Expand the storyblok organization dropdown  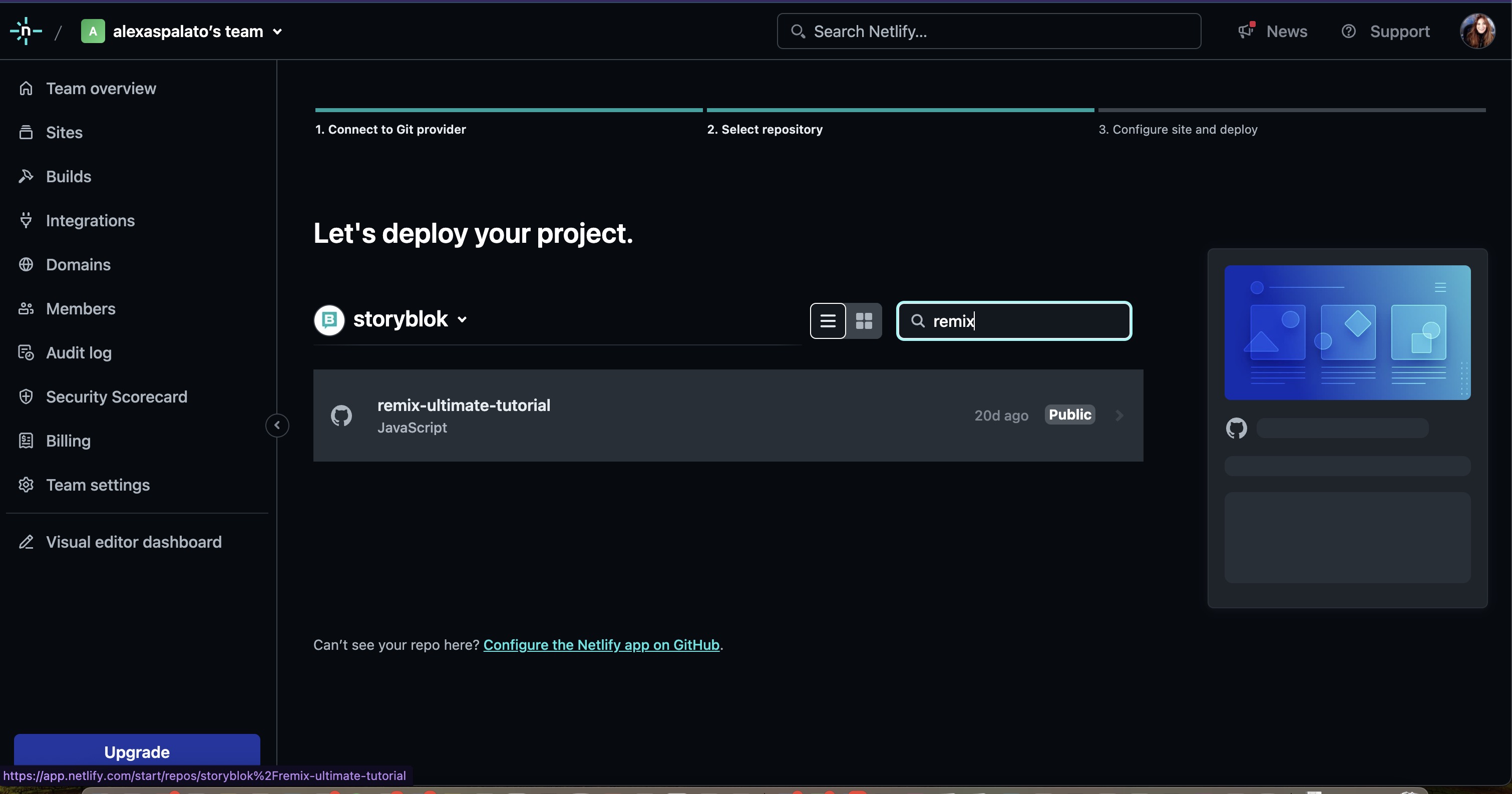pos(462,319)
